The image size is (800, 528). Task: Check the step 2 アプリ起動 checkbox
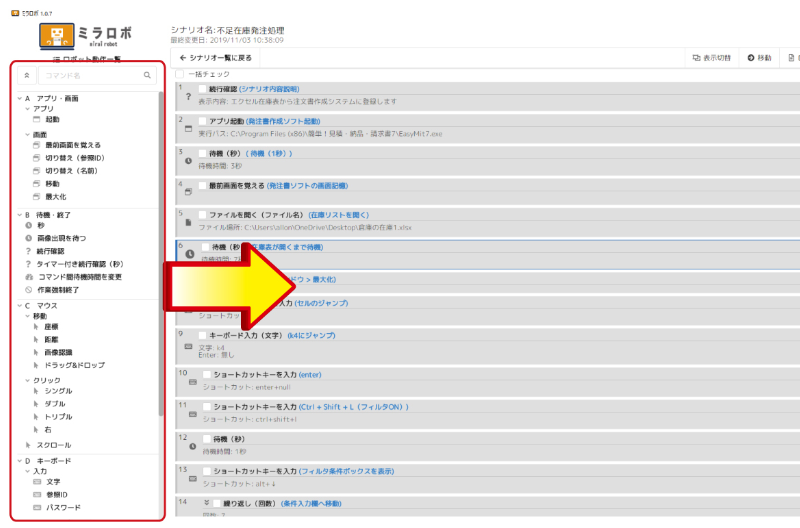point(202,121)
